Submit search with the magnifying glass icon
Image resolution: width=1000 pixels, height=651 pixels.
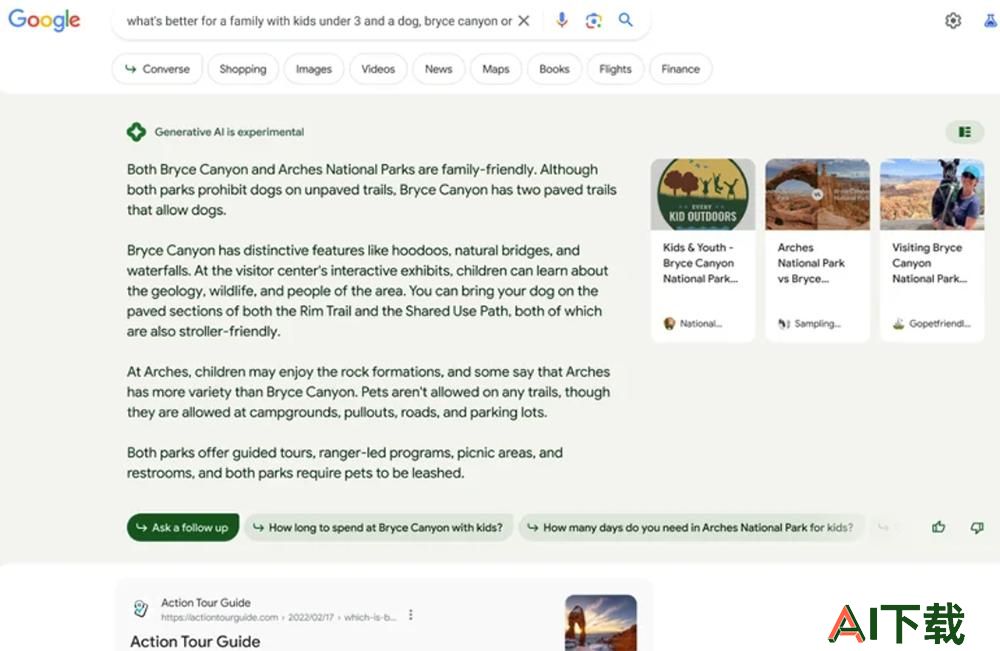tap(626, 20)
